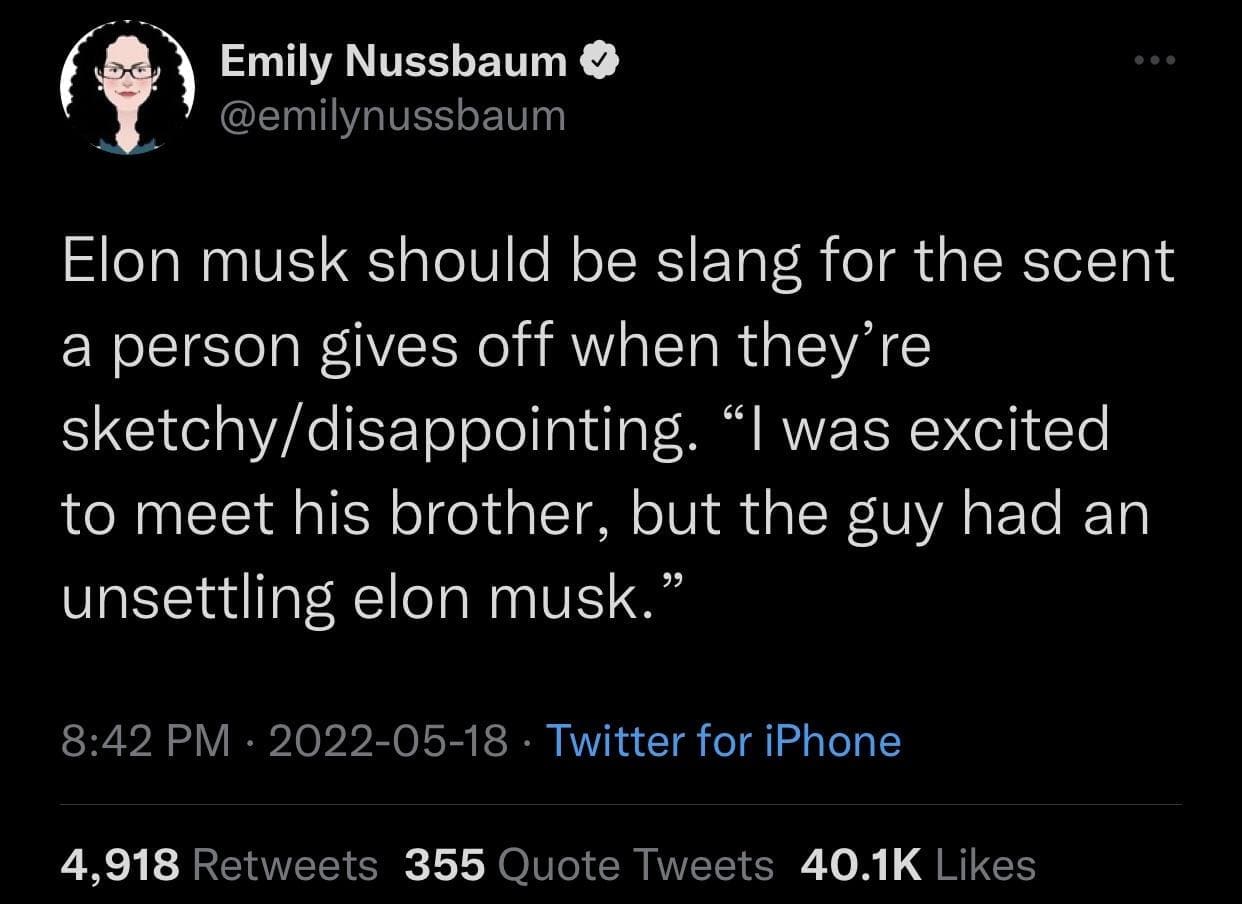The width and height of the screenshot is (1242, 904).
Task: Click the @emilynussbaum handle
Action: click(x=392, y=116)
